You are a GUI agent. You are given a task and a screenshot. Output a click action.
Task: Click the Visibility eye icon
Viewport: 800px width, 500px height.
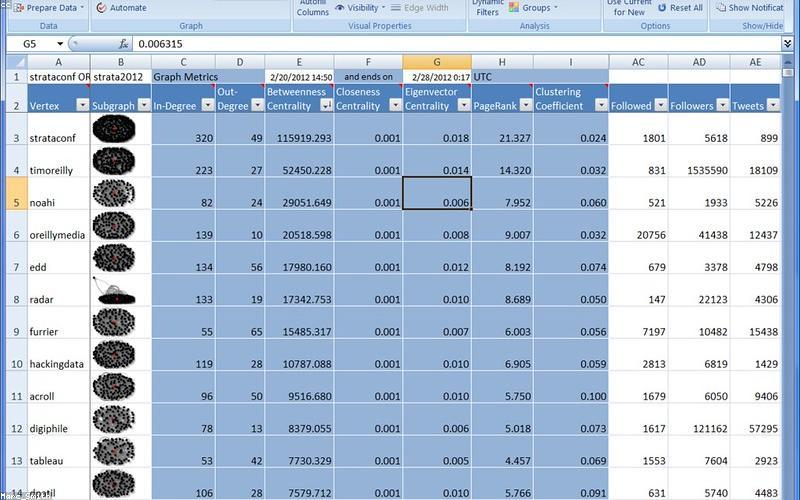[340, 8]
